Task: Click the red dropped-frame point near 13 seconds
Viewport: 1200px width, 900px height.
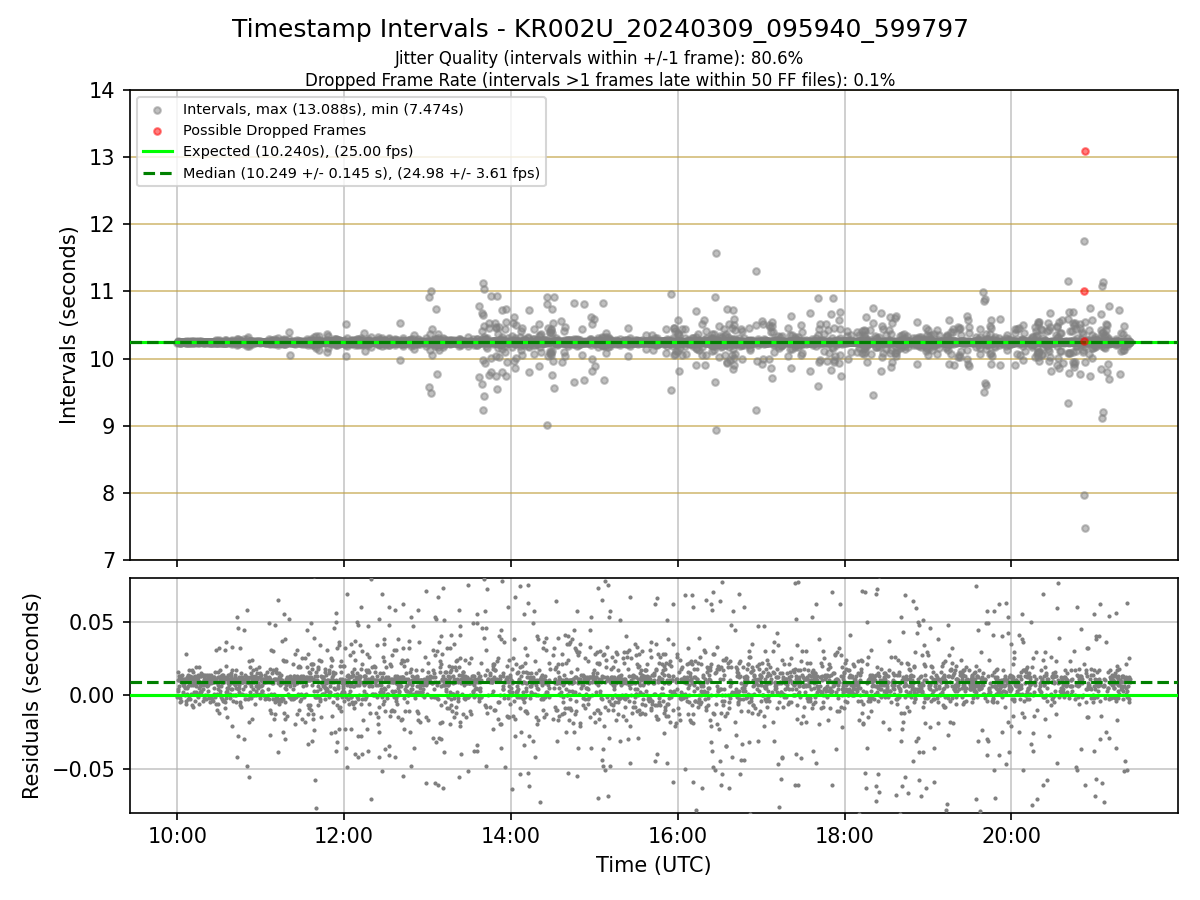Action: tap(1085, 151)
